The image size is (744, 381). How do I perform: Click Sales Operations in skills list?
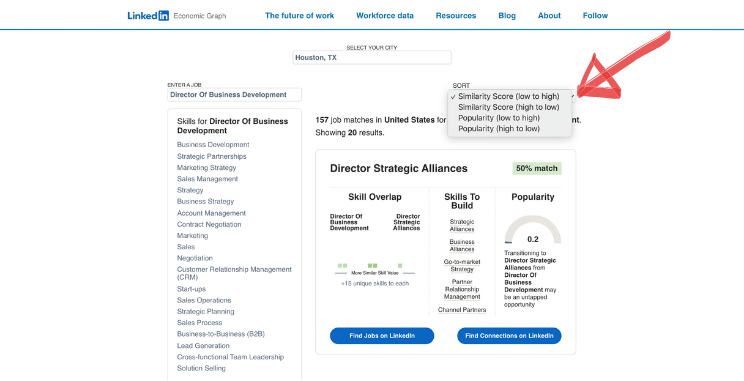pos(204,300)
